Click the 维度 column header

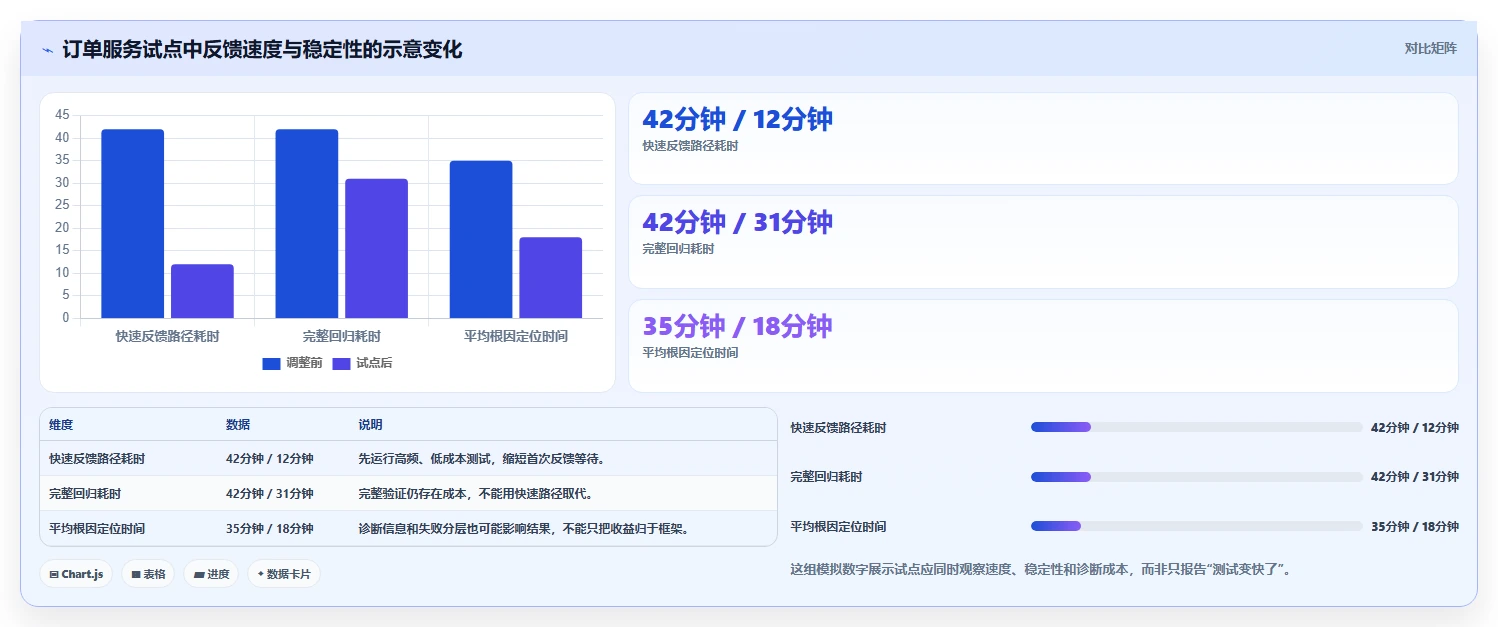pos(61,425)
